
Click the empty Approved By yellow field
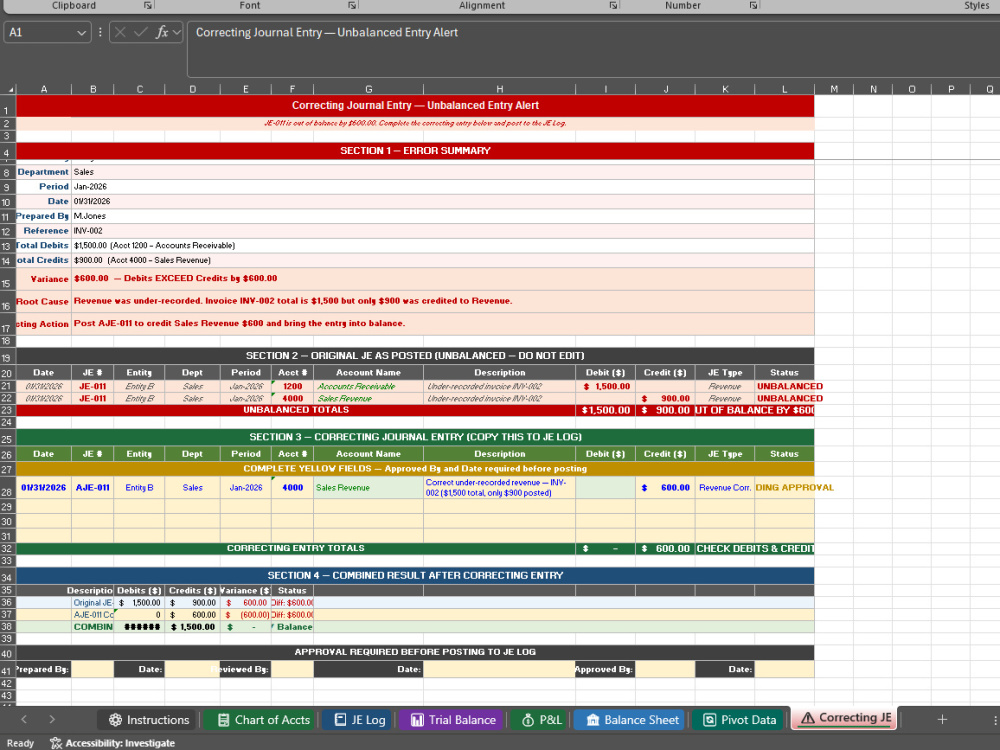click(665, 669)
